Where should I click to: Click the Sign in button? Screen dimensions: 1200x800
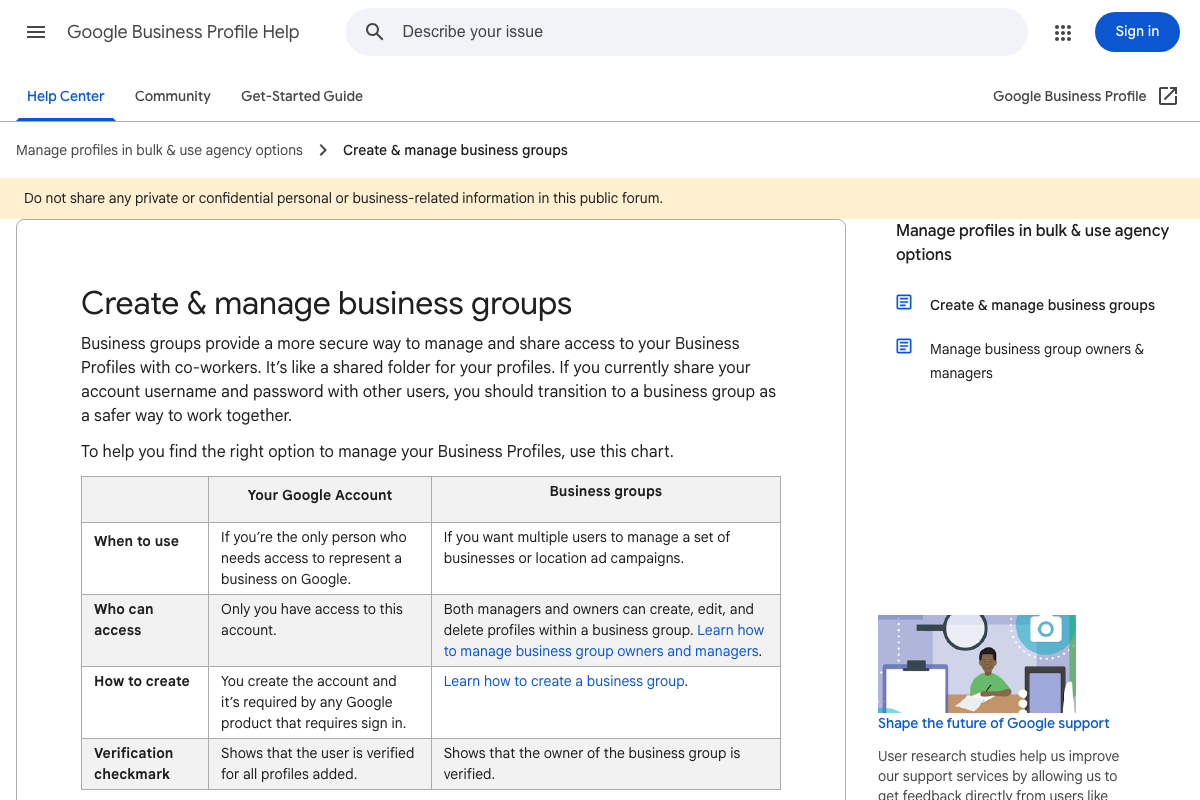coord(1137,32)
